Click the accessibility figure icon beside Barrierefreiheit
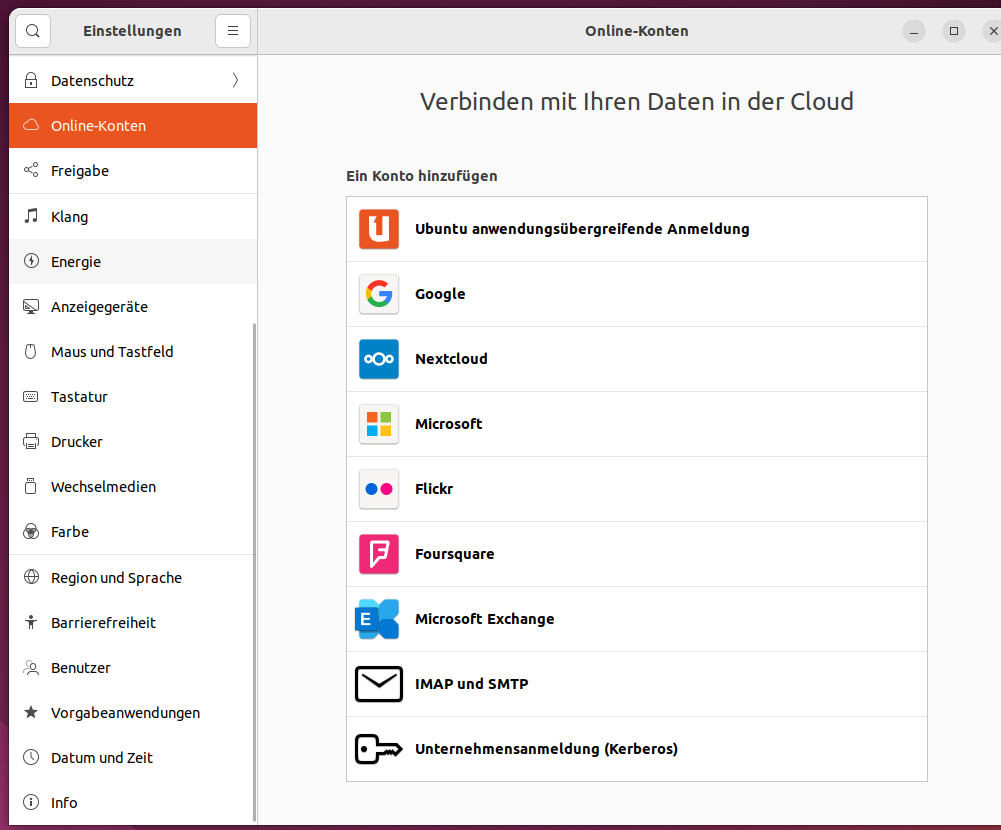This screenshot has width=1001, height=830. [31, 622]
